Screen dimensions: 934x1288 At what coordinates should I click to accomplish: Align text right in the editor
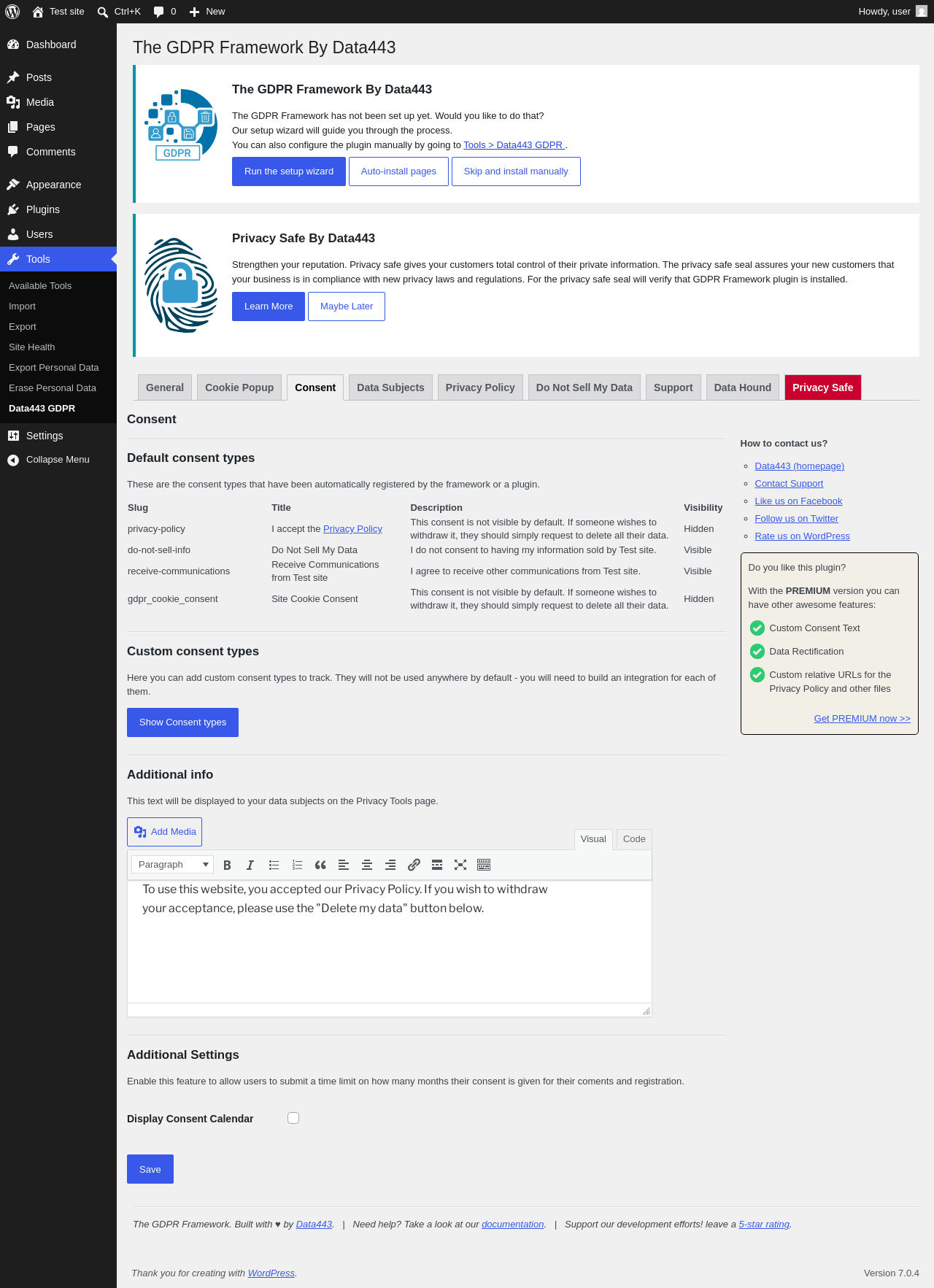click(x=390, y=865)
